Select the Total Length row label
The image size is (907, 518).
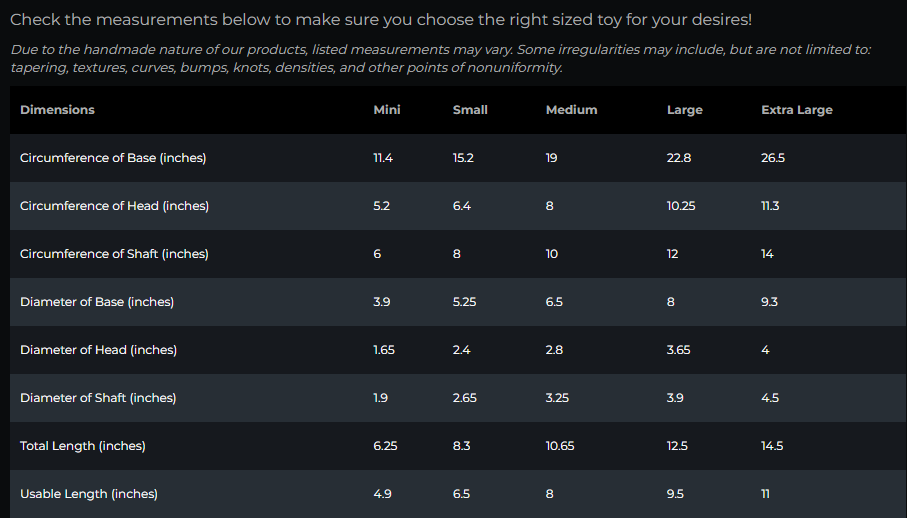(83, 446)
